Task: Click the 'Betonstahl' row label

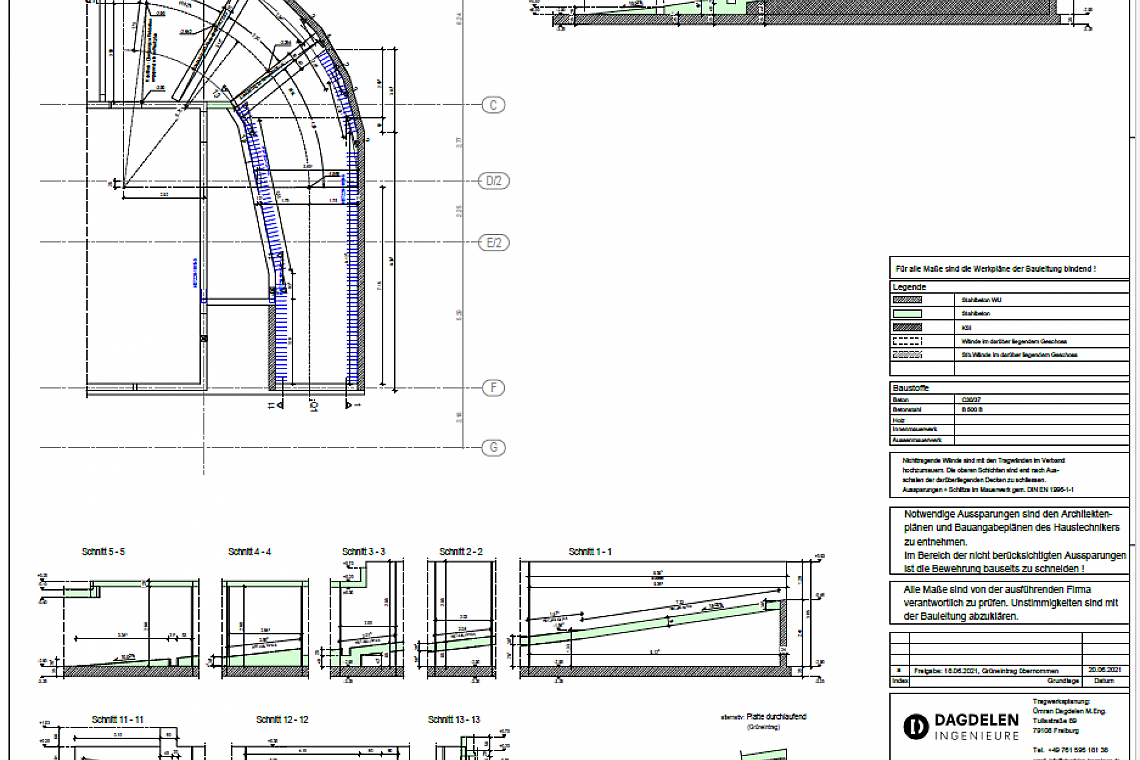Action: pyautogui.click(x=907, y=409)
